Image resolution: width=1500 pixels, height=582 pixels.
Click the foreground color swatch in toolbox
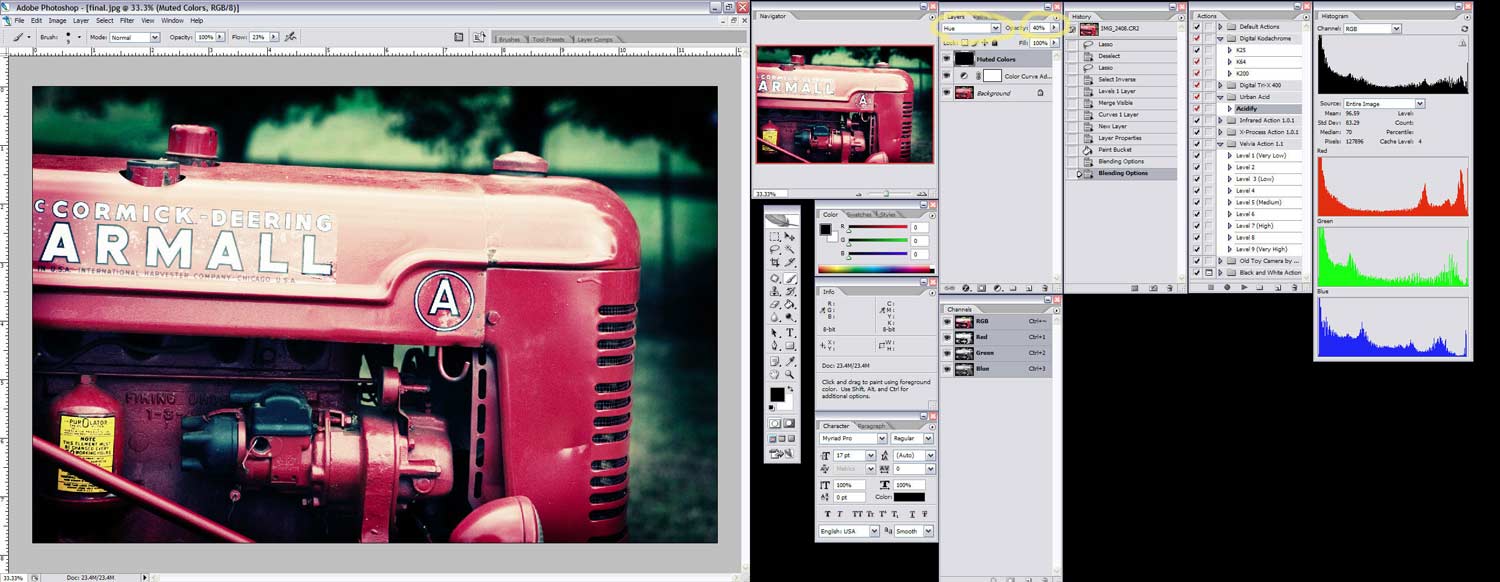[777, 395]
